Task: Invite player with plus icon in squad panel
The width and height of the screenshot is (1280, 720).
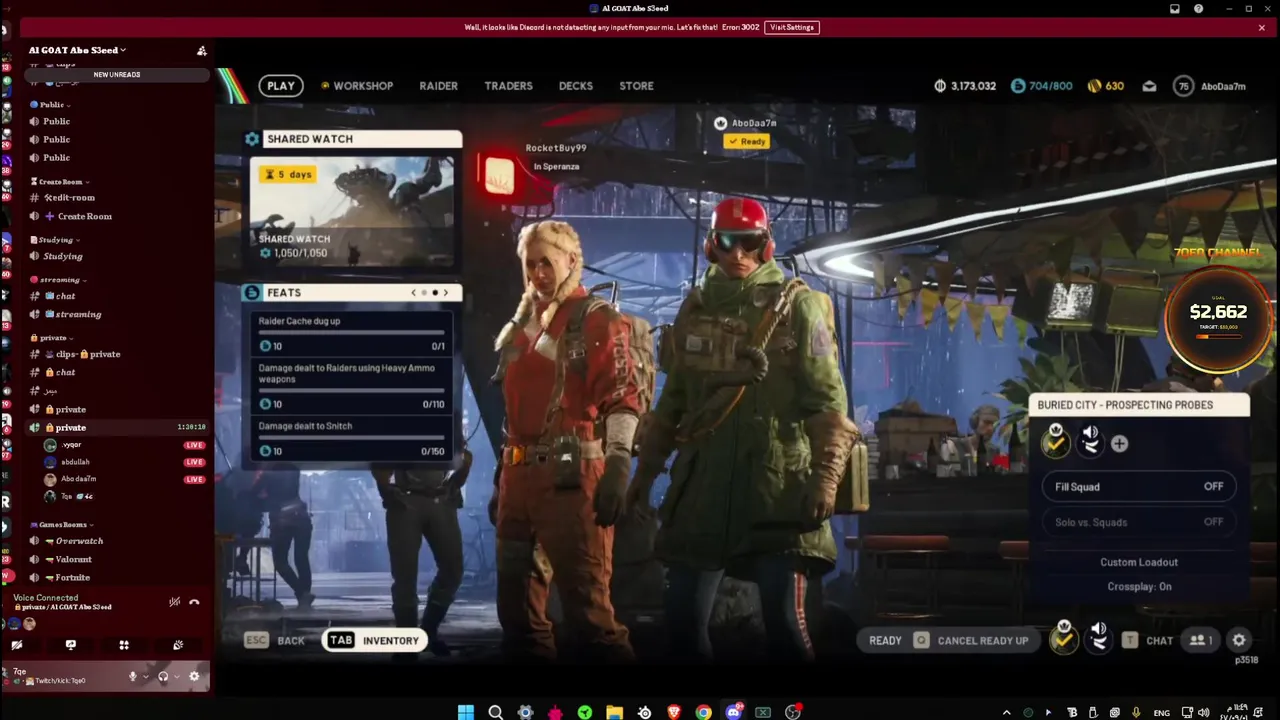Action: (1119, 444)
